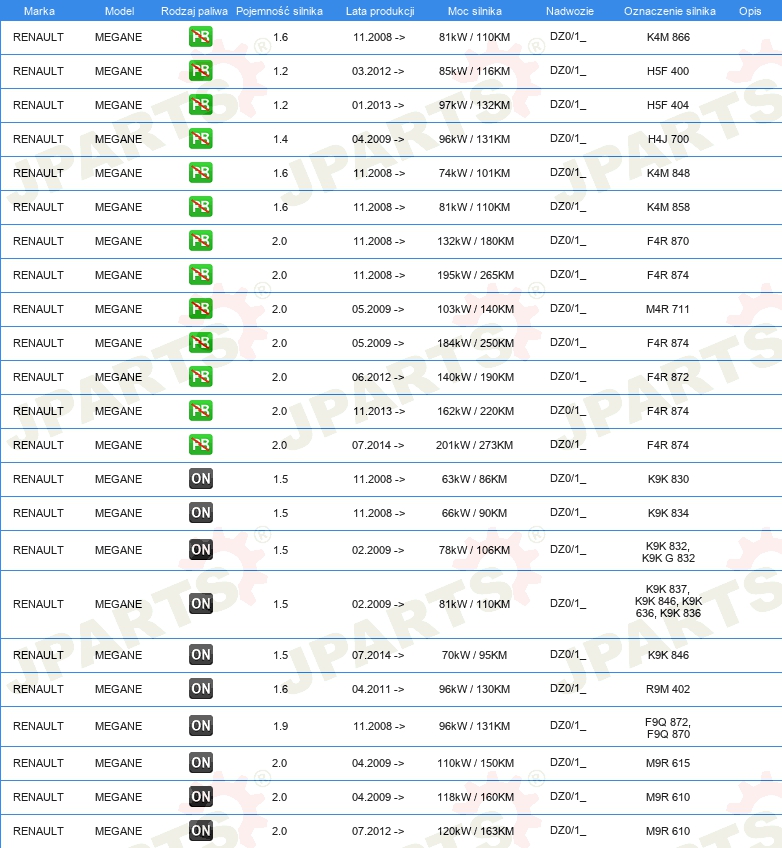This screenshot has height=848, width=782.
Task: Click the petrol icon in the F4R 872 row
Action: tap(201, 377)
